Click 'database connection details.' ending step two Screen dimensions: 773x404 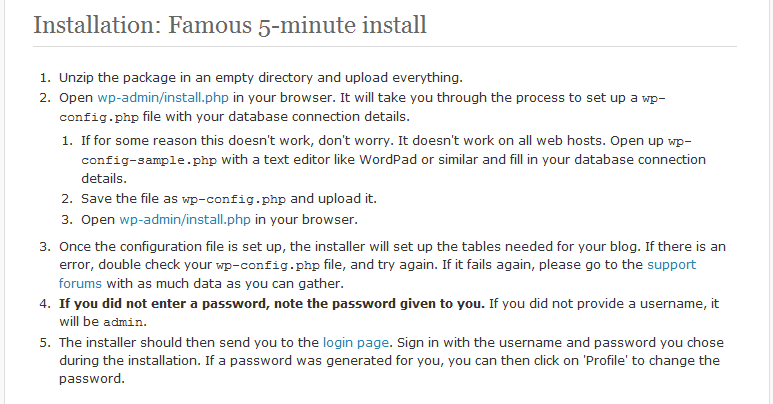(319, 117)
